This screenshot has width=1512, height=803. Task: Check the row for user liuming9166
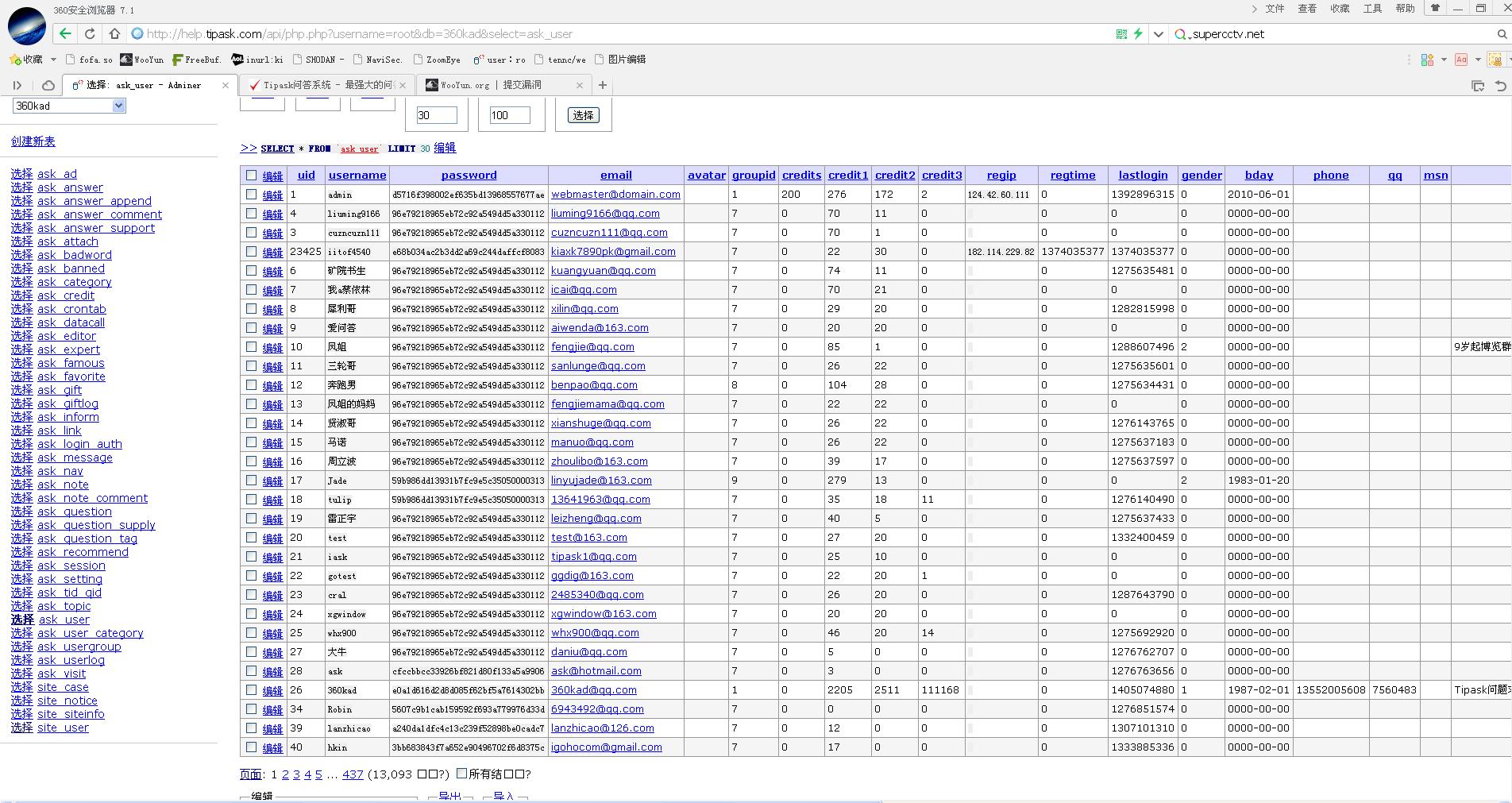coord(251,213)
